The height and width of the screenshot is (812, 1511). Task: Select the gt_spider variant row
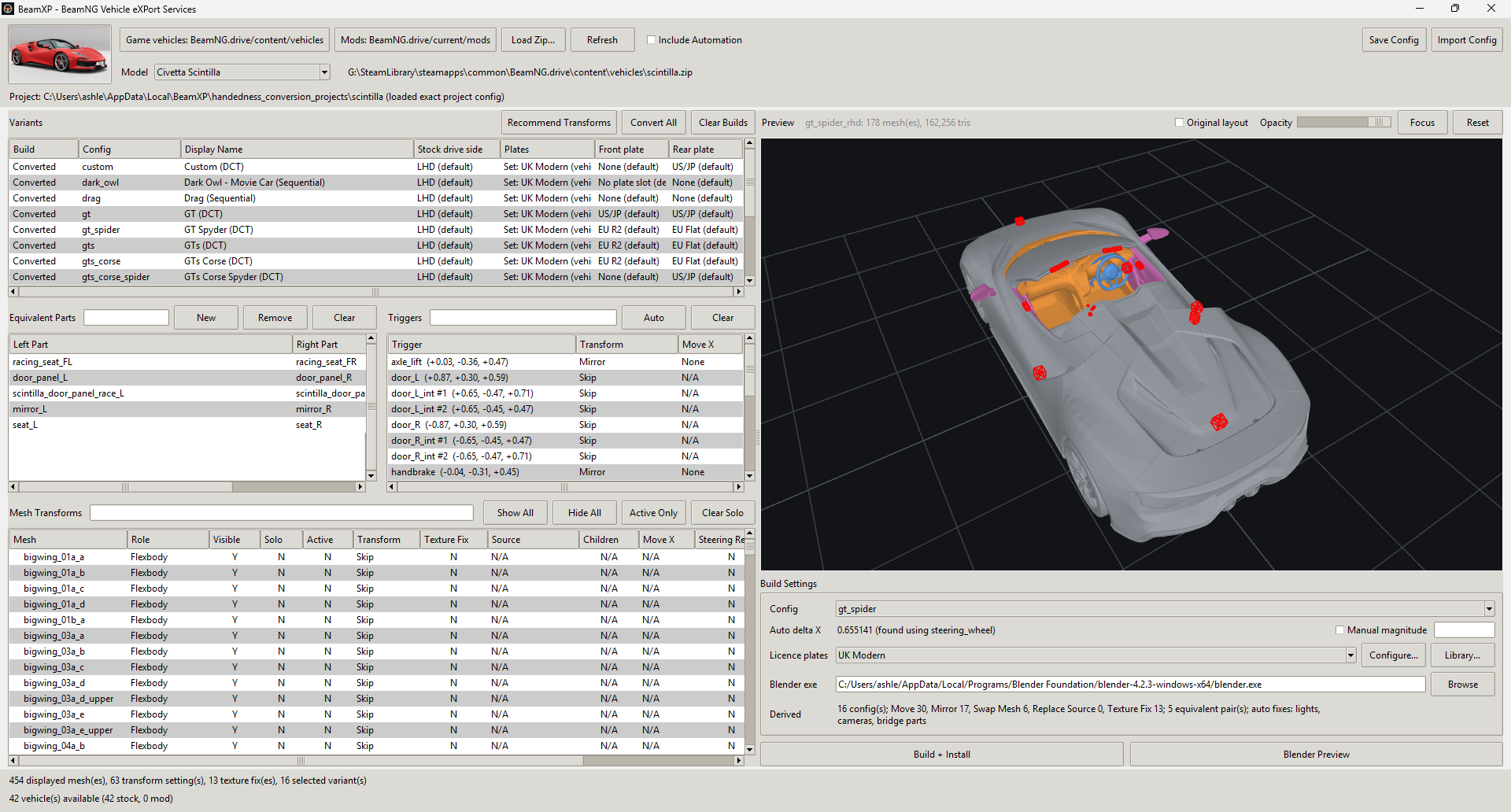[x=376, y=230]
